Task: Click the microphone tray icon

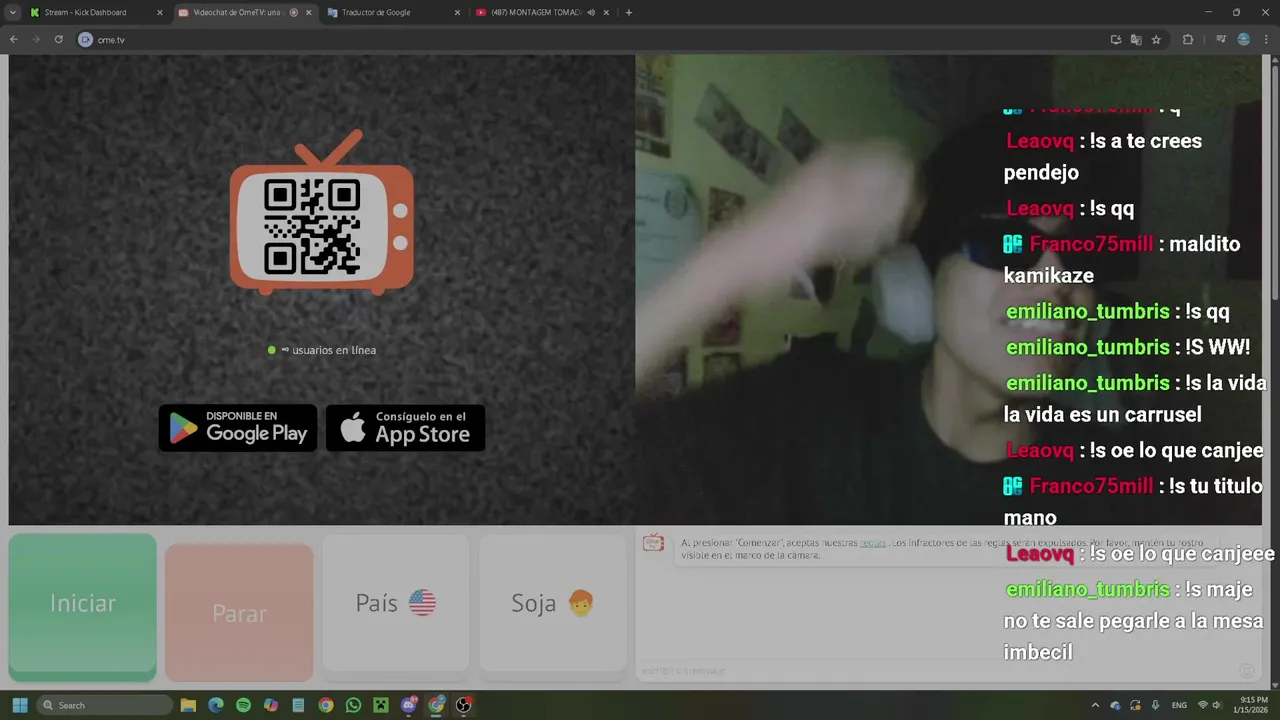Action: [1156, 705]
